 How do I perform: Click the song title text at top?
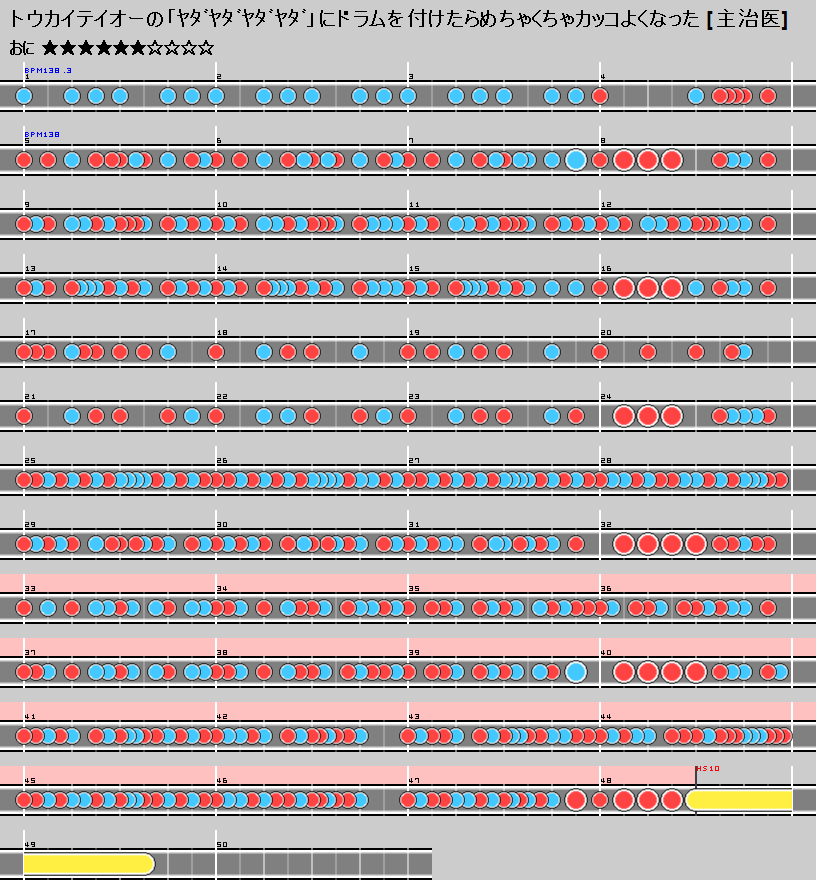point(398,20)
